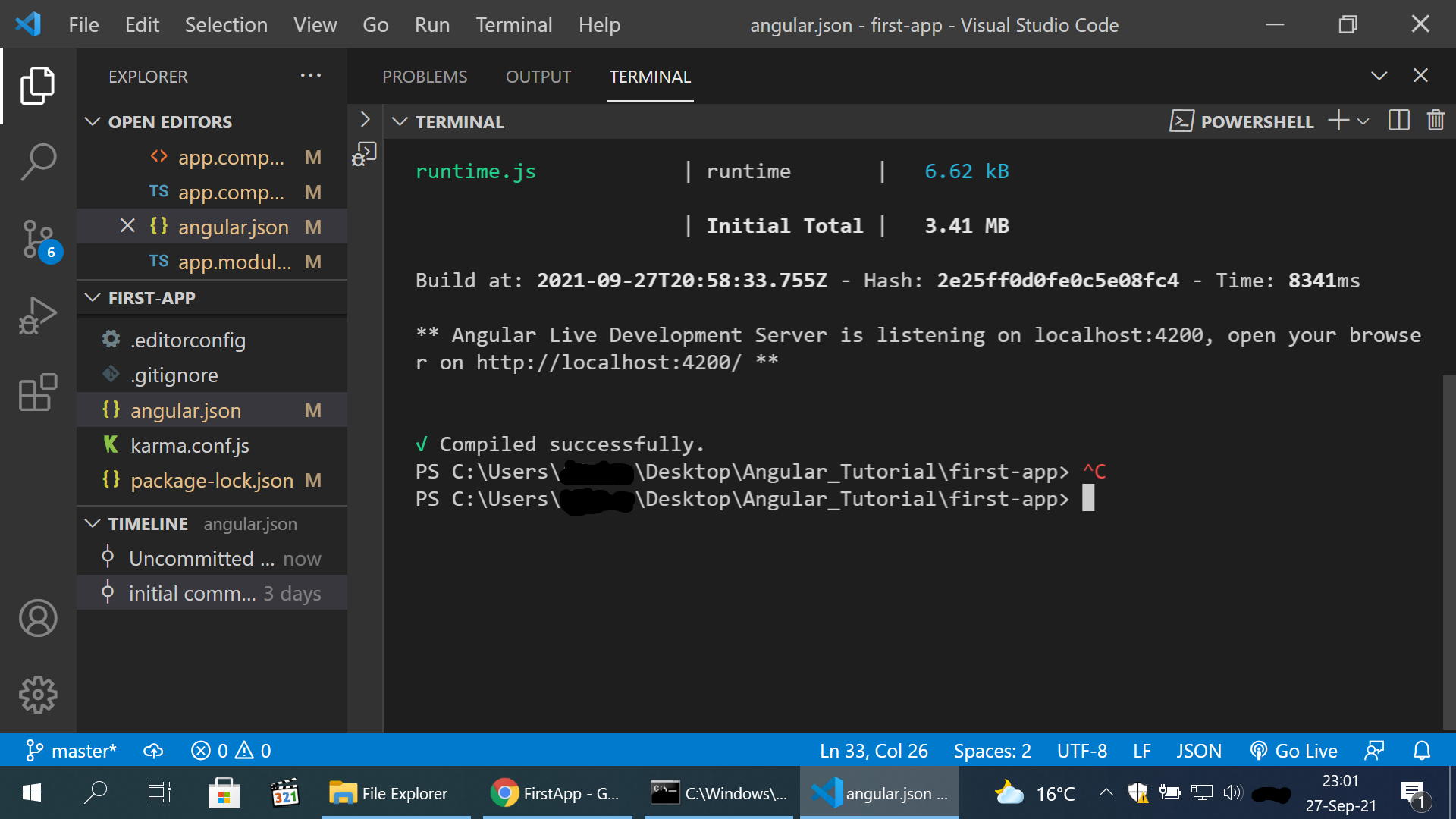This screenshot has width=1456, height=819.
Task: Start Go Live server
Action: click(1294, 751)
